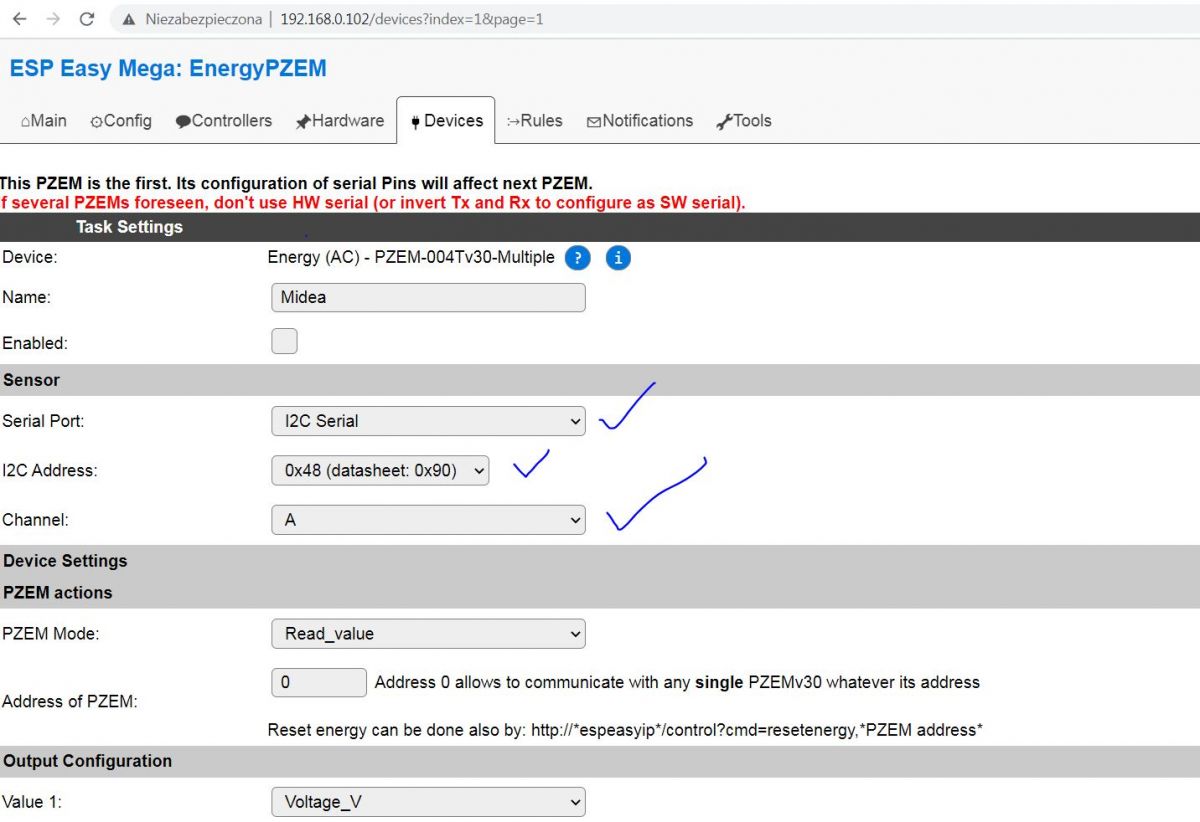Click the browser address bar URL
Image resolution: width=1200 pixels, height=822 pixels.
(x=411, y=19)
